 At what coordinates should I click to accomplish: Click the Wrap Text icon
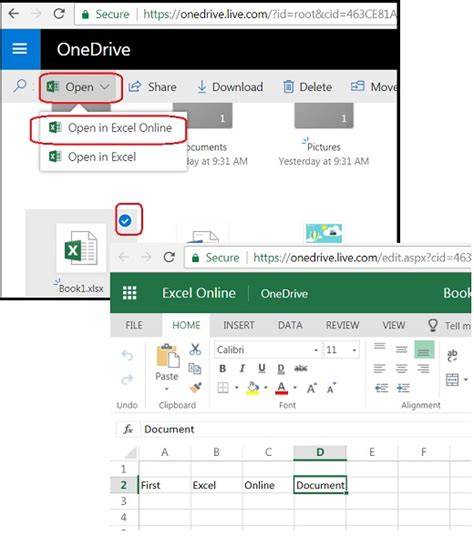pyautogui.click(x=452, y=356)
